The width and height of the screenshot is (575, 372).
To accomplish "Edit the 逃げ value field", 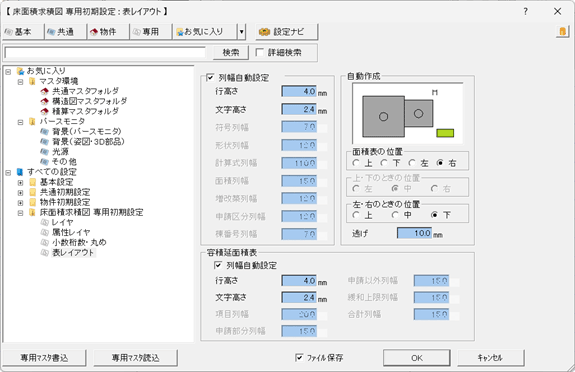I will tap(414, 233).
